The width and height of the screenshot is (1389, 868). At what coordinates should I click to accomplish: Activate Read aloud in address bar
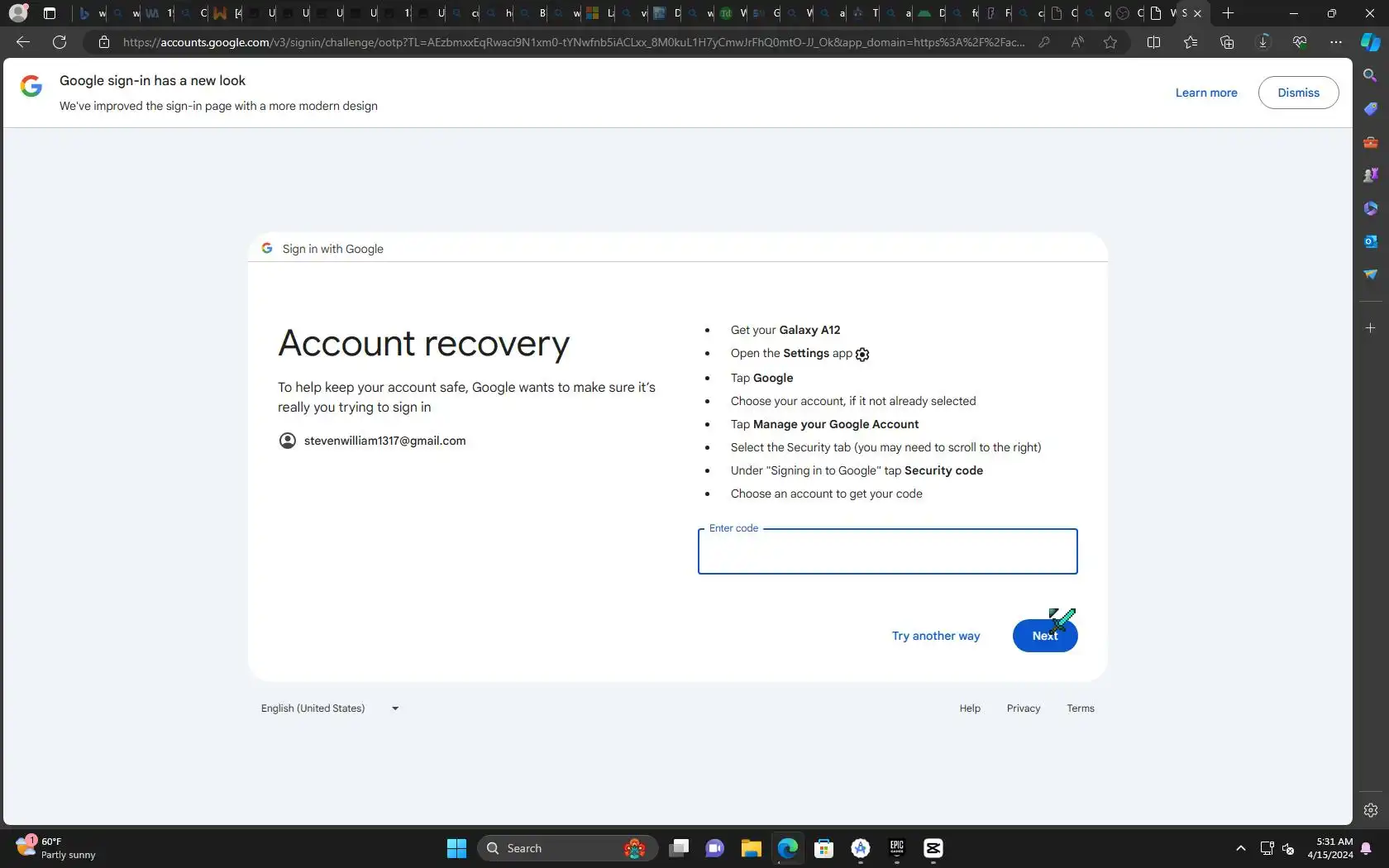pos(1077,42)
